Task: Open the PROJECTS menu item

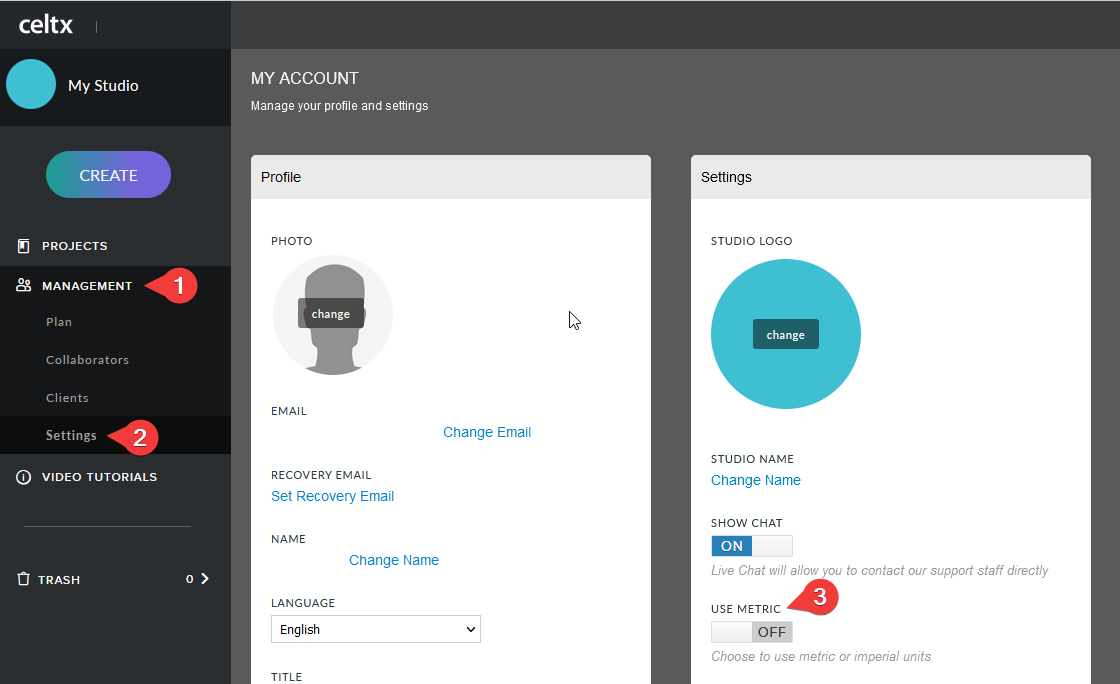Action: click(74, 246)
